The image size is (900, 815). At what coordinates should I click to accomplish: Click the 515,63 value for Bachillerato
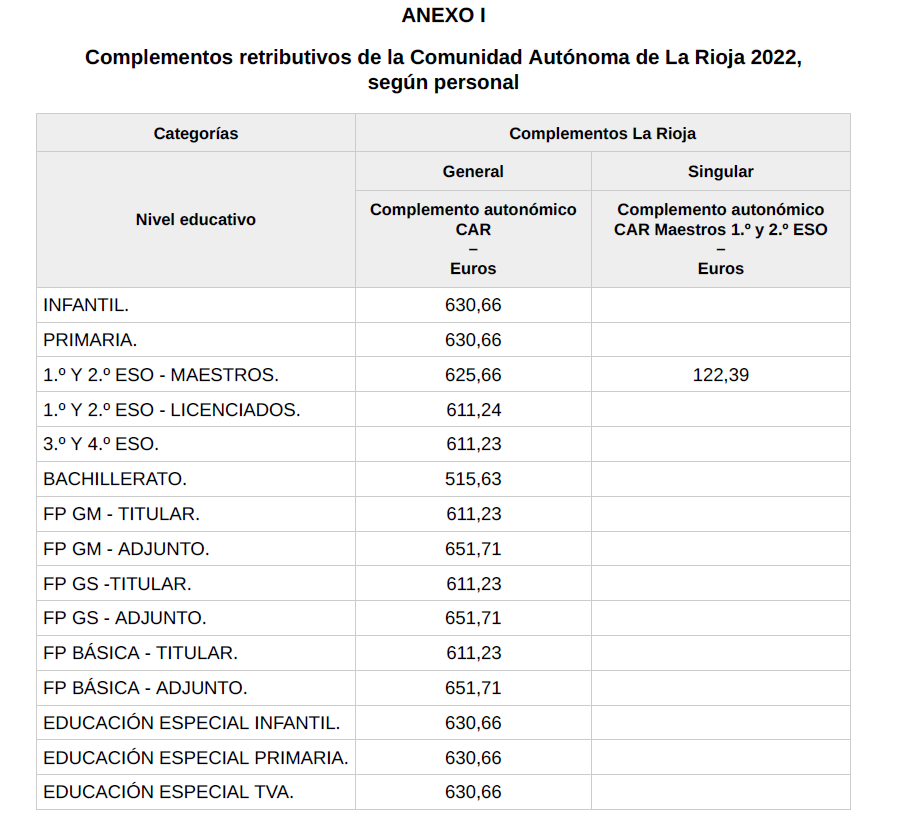pyautogui.click(x=473, y=479)
